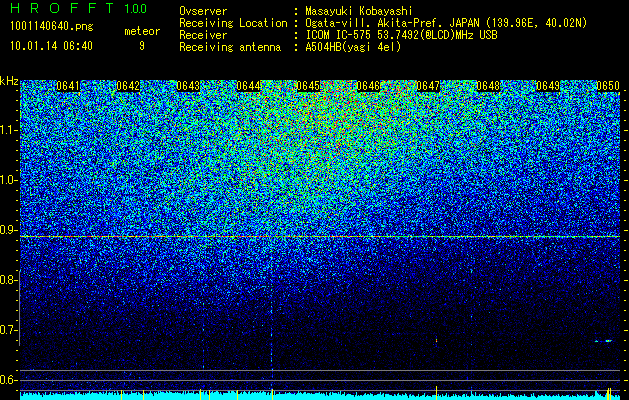This screenshot has width=629, height=400.
Task: Click location text Ogata-vill. Akita-Pref. JAPAN
Action: [392, 23]
